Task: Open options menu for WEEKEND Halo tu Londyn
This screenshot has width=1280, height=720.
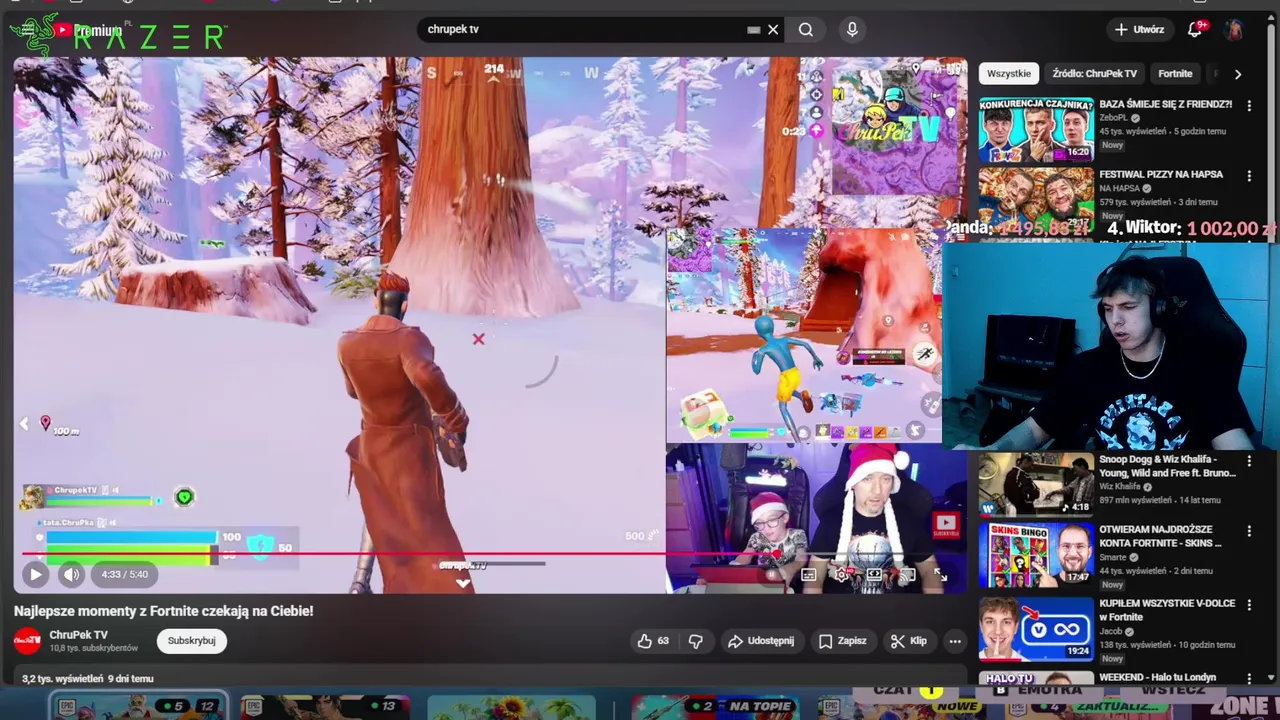Action: pos(1249,678)
